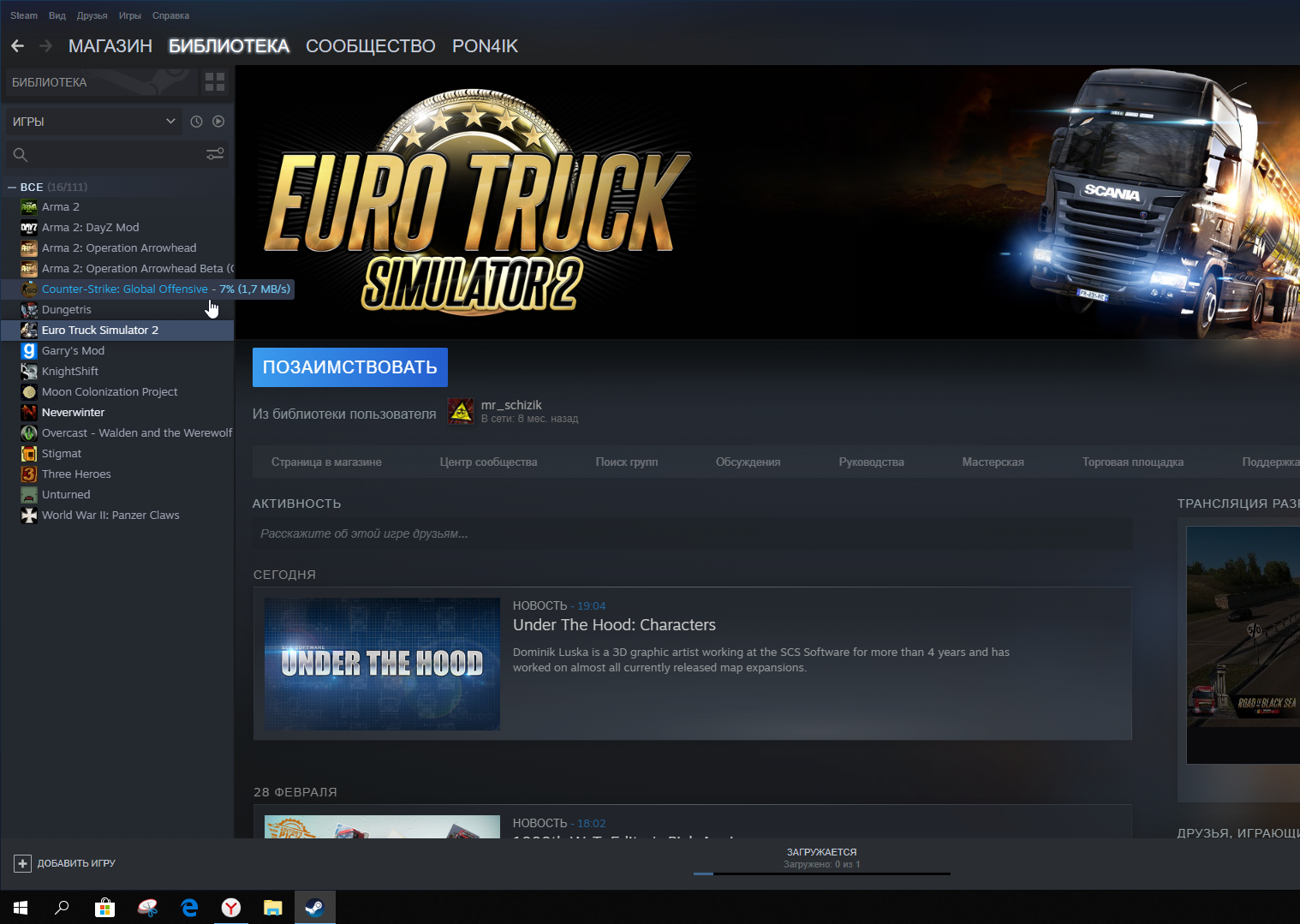Click the library search field
The image size is (1300, 924).
[116, 154]
